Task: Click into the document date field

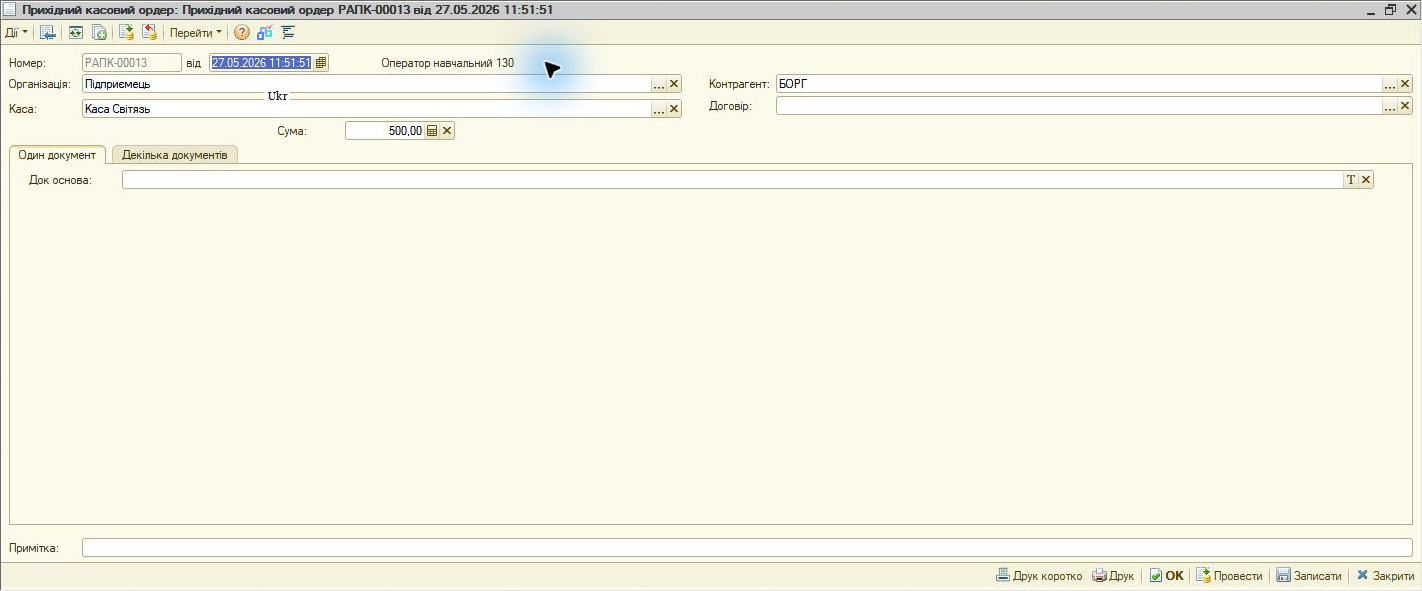Action: 262,62
